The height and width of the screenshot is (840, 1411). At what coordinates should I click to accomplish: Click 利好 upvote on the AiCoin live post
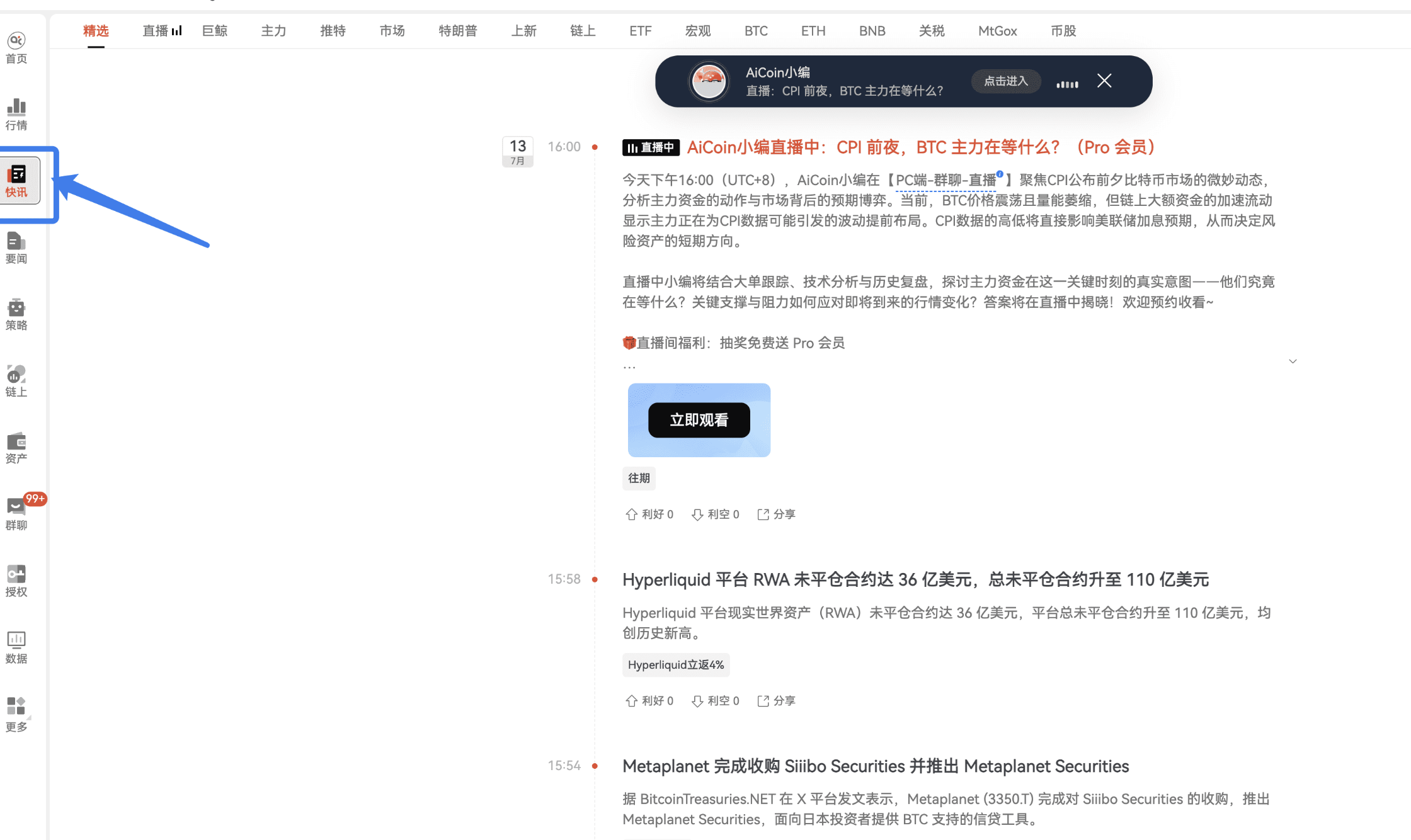tap(649, 514)
